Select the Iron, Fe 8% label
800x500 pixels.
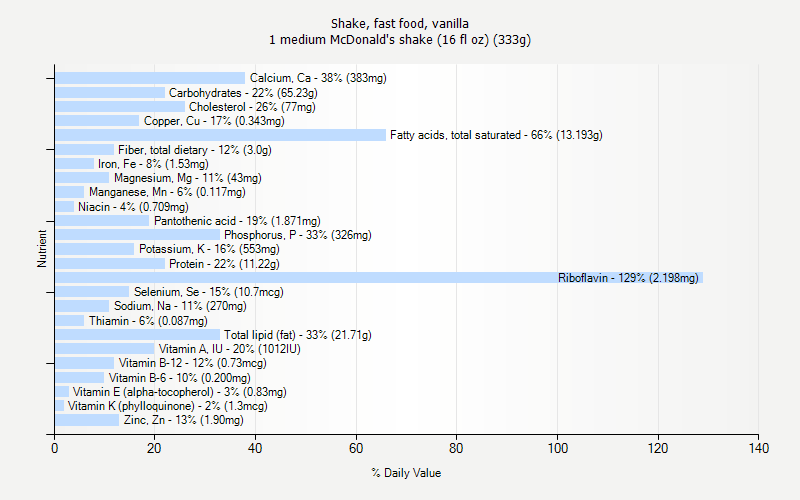tap(153, 164)
